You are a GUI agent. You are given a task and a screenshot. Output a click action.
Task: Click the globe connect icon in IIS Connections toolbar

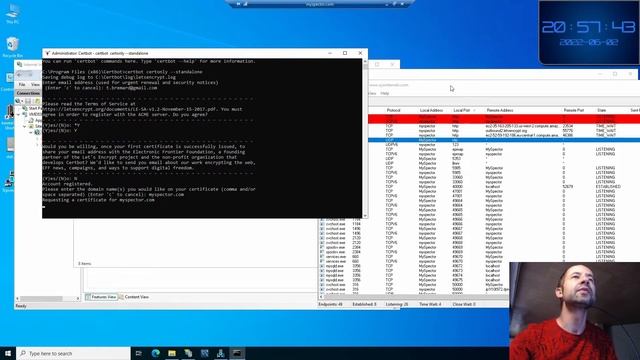(x=18, y=101)
